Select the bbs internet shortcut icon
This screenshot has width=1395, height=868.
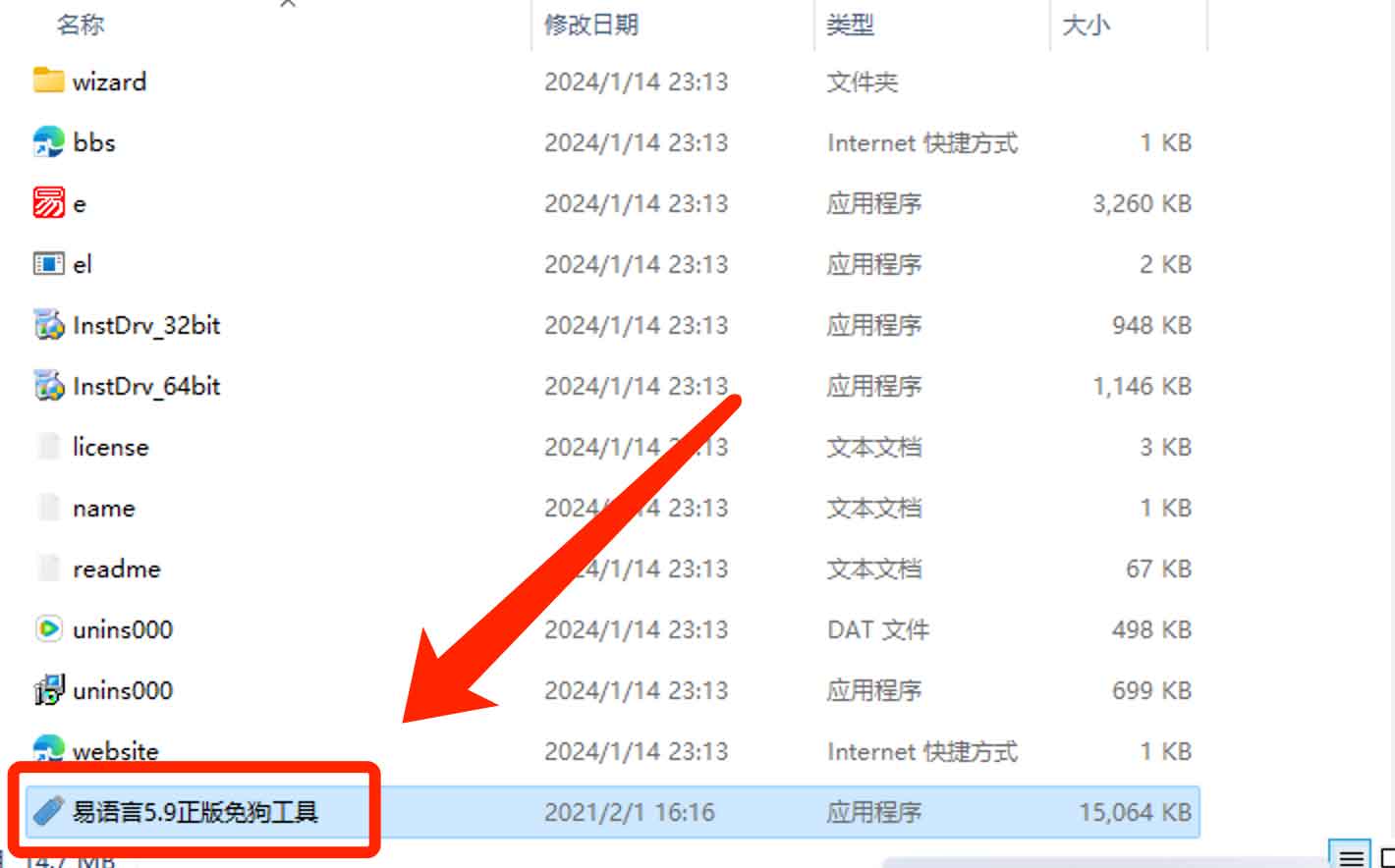(x=48, y=141)
